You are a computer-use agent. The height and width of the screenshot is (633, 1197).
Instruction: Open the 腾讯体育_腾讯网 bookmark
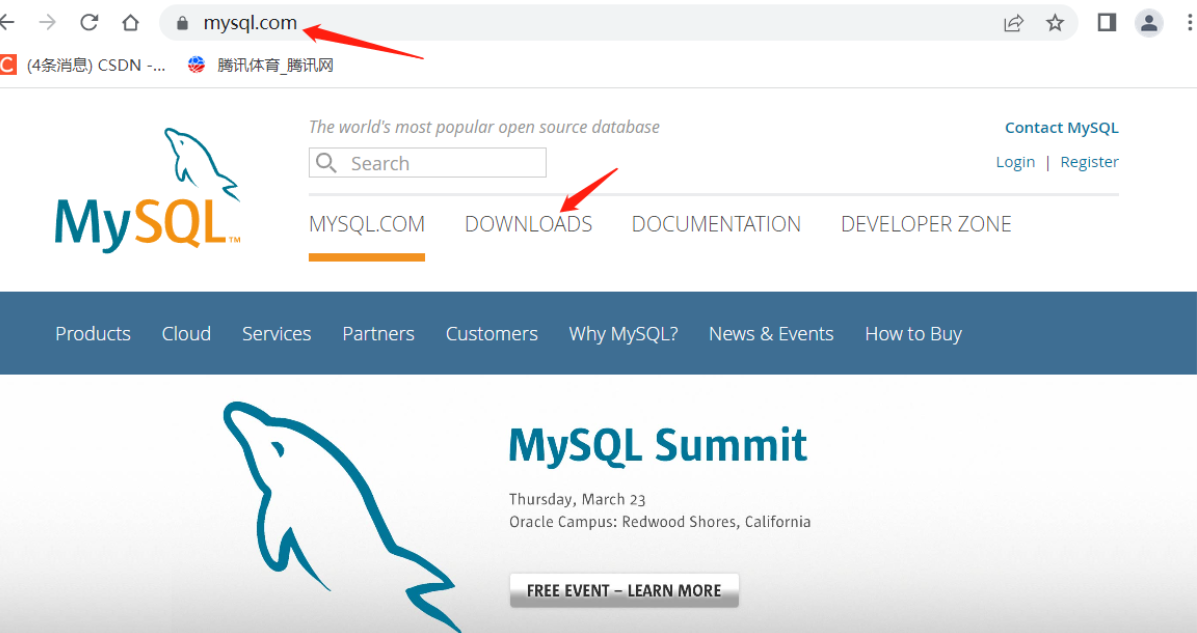point(261,65)
